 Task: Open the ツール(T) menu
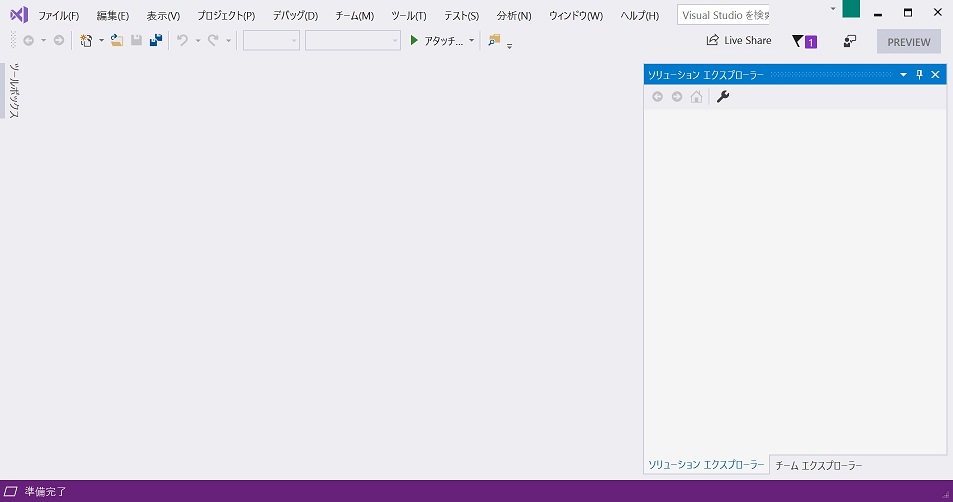(408, 16)
